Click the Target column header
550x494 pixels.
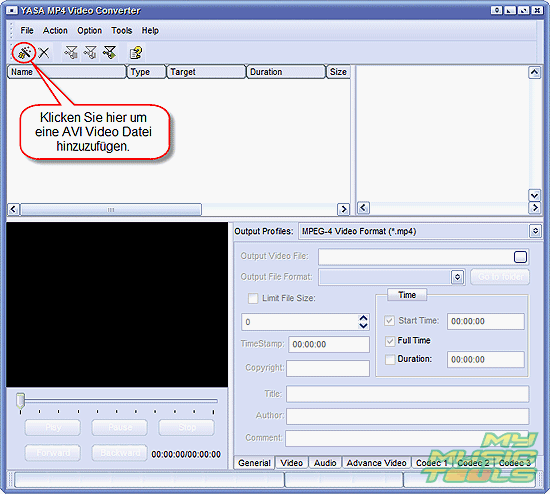206,72
